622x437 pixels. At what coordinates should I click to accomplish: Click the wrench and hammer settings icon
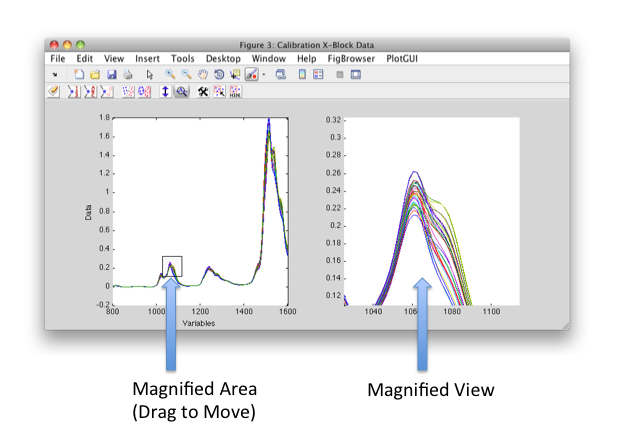(x=203, y=92)
